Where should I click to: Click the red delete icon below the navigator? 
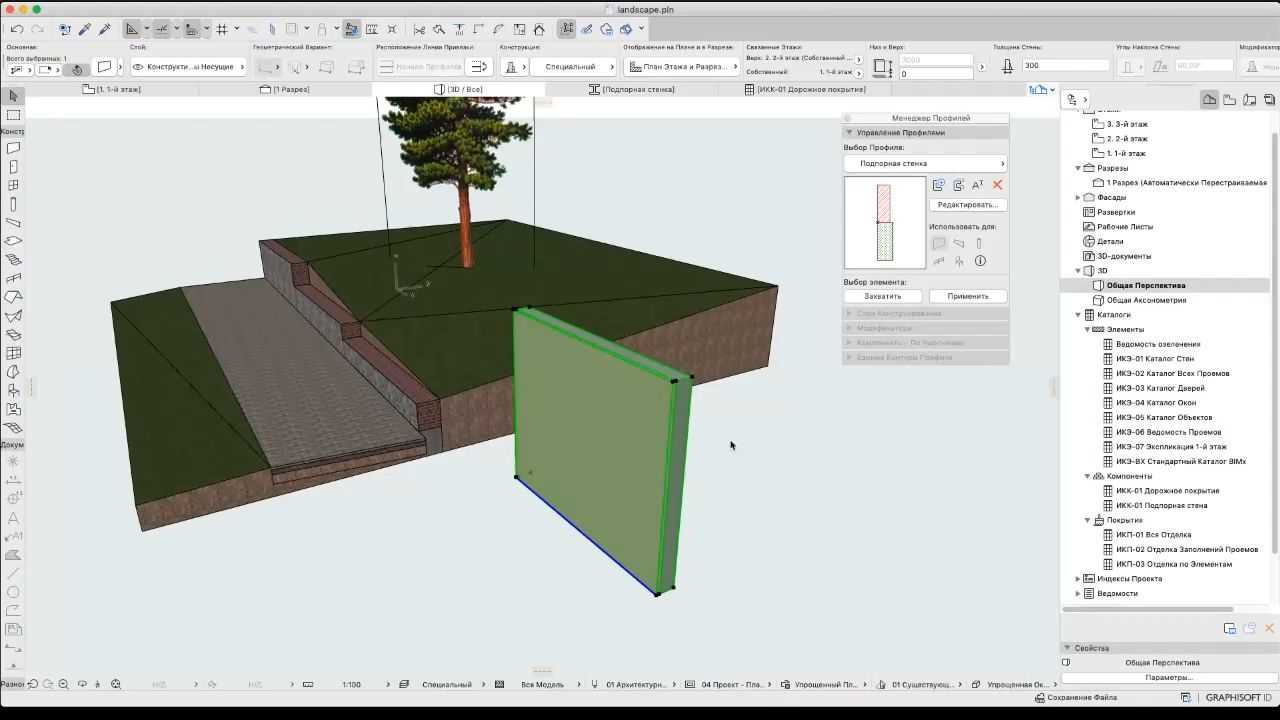click(1269, 628)
